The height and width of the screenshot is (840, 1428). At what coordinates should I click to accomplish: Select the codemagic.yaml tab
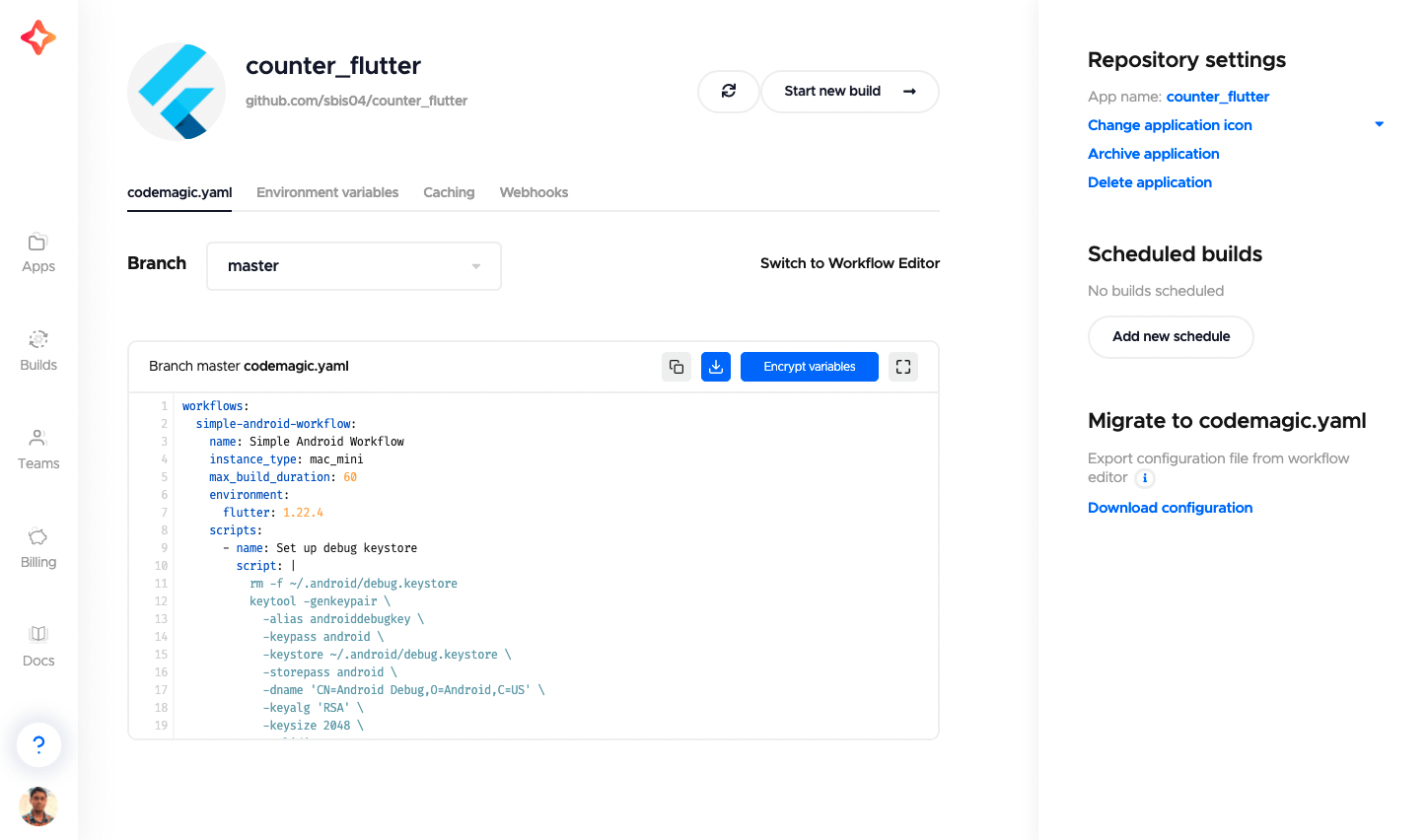(x=179, y=192)
